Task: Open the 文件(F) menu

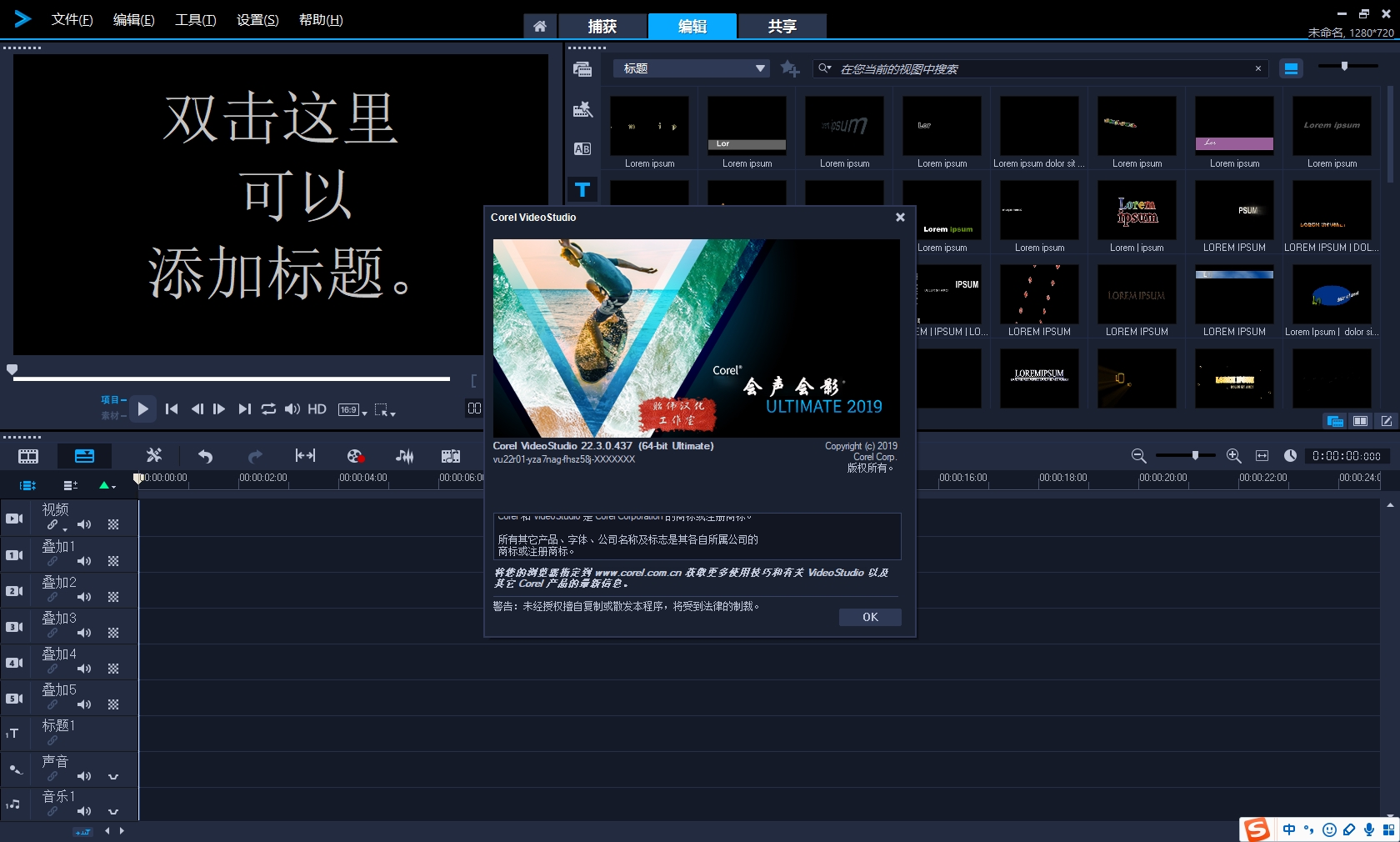Action: coord(72,20)
